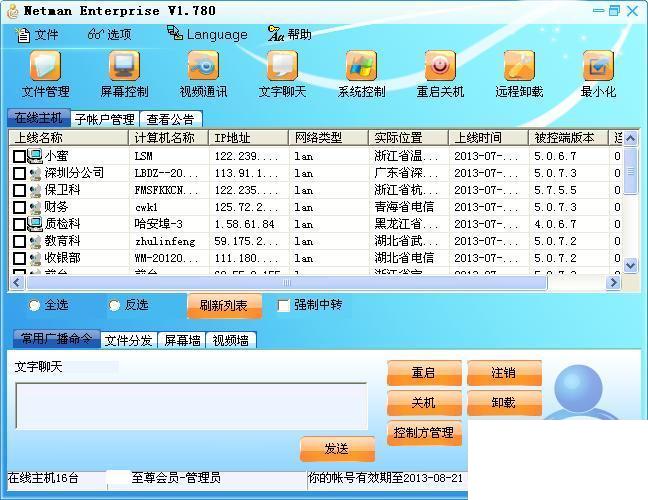Click the list's scroll down arrow
This screenshot has height=500, width=648.
point(630,265)
